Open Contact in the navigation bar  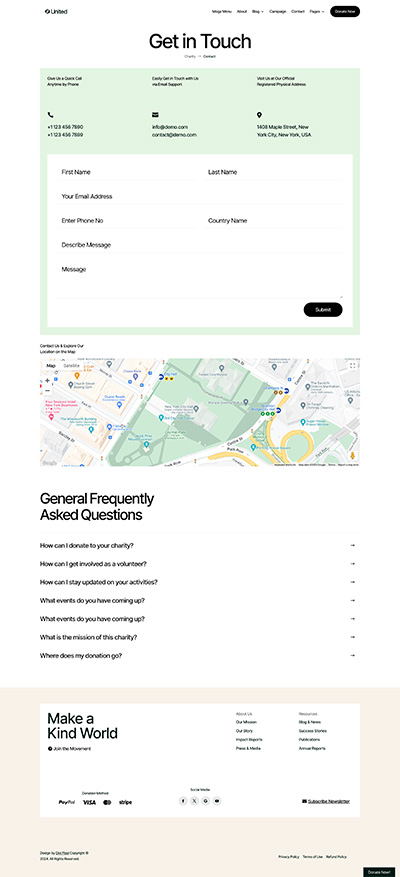coord(298,11)
